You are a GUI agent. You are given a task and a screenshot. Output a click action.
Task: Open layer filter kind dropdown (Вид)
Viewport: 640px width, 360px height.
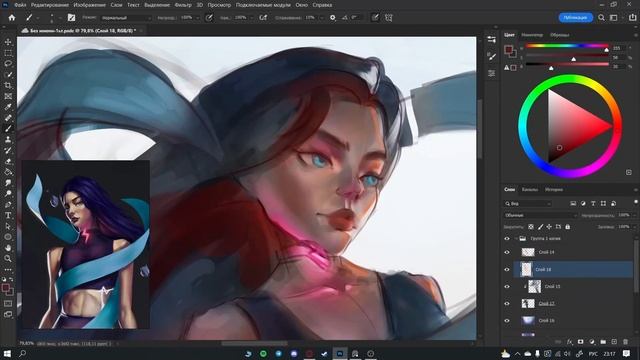click(528, 203)
